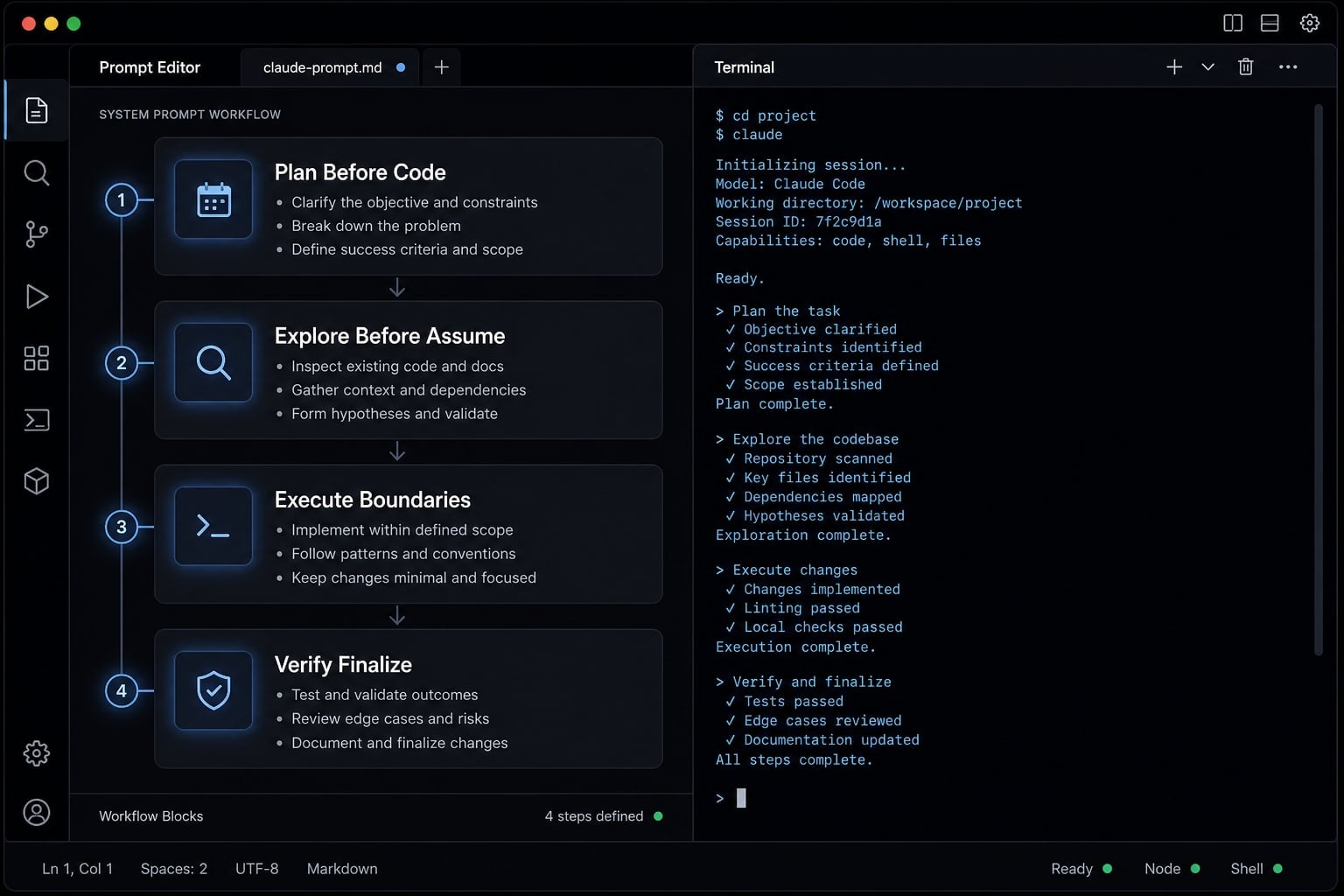Change indentation via Spaces: 2

(174, 869)
